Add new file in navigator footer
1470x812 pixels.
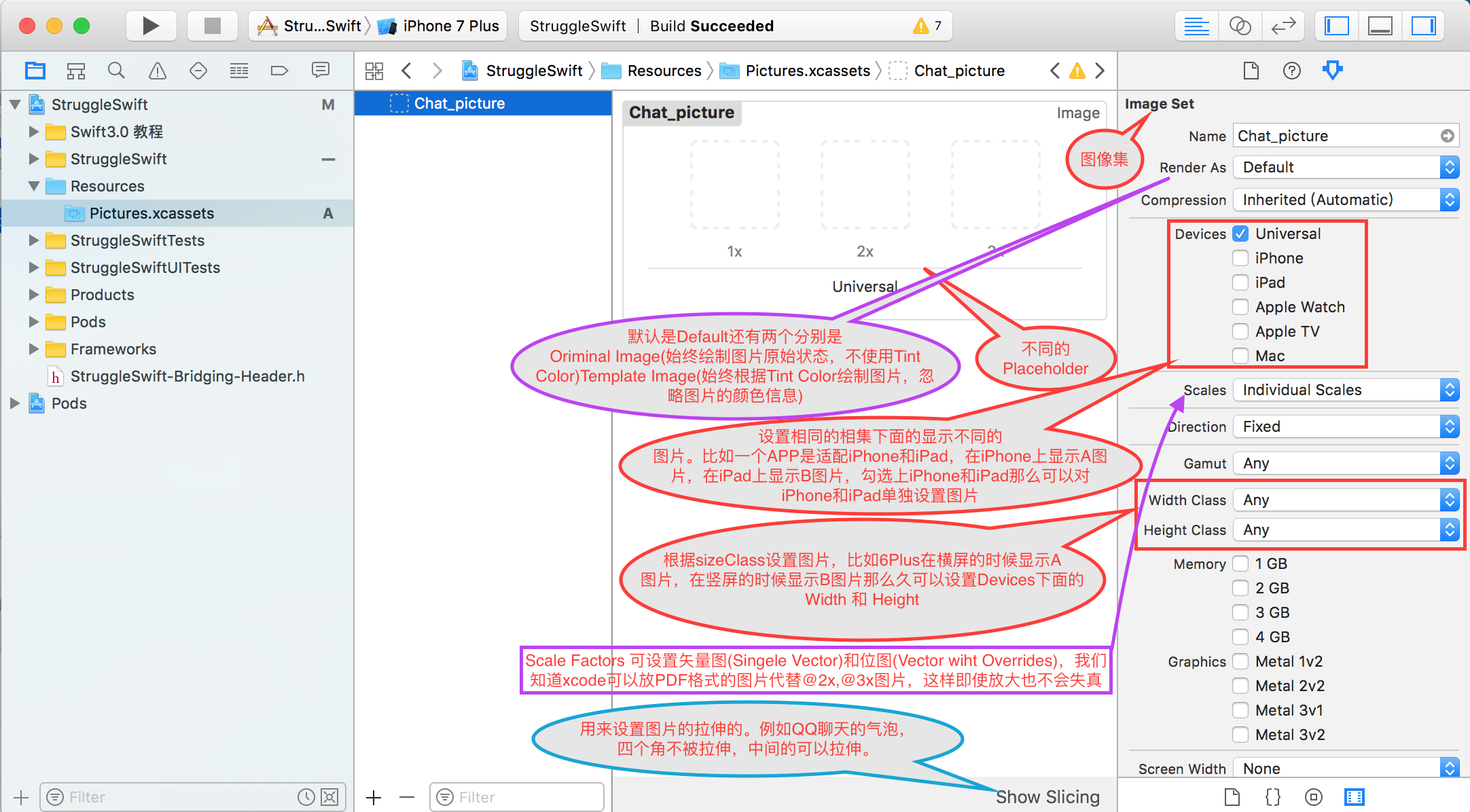click(21, 797)
